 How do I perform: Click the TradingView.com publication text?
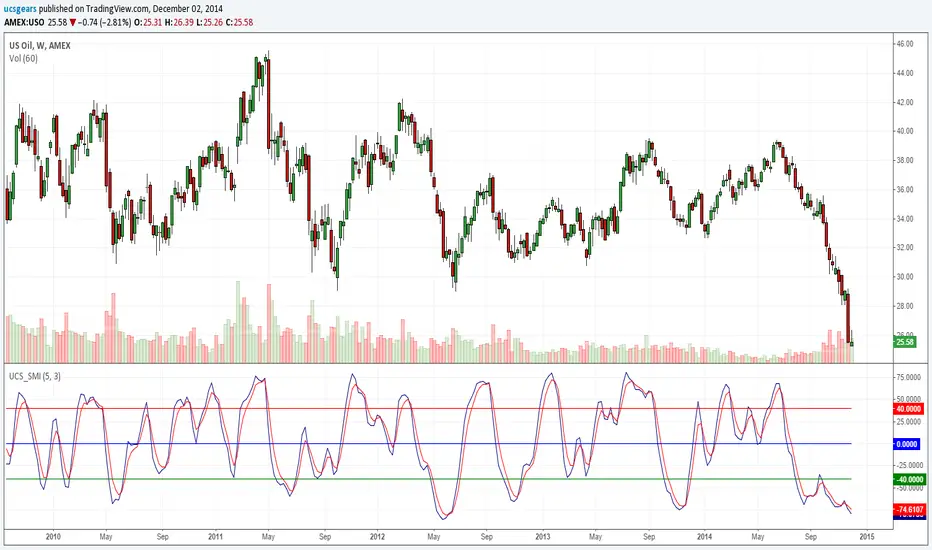coord(119,9)
